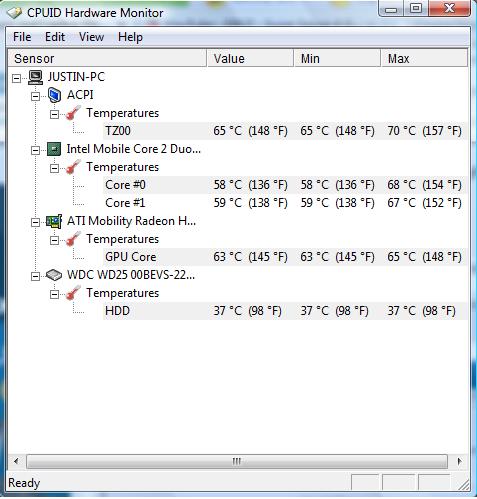Click the JUSTIN-PC computer icon
Image resolution: width=477 pixels, height=499 pixels.
35,77
